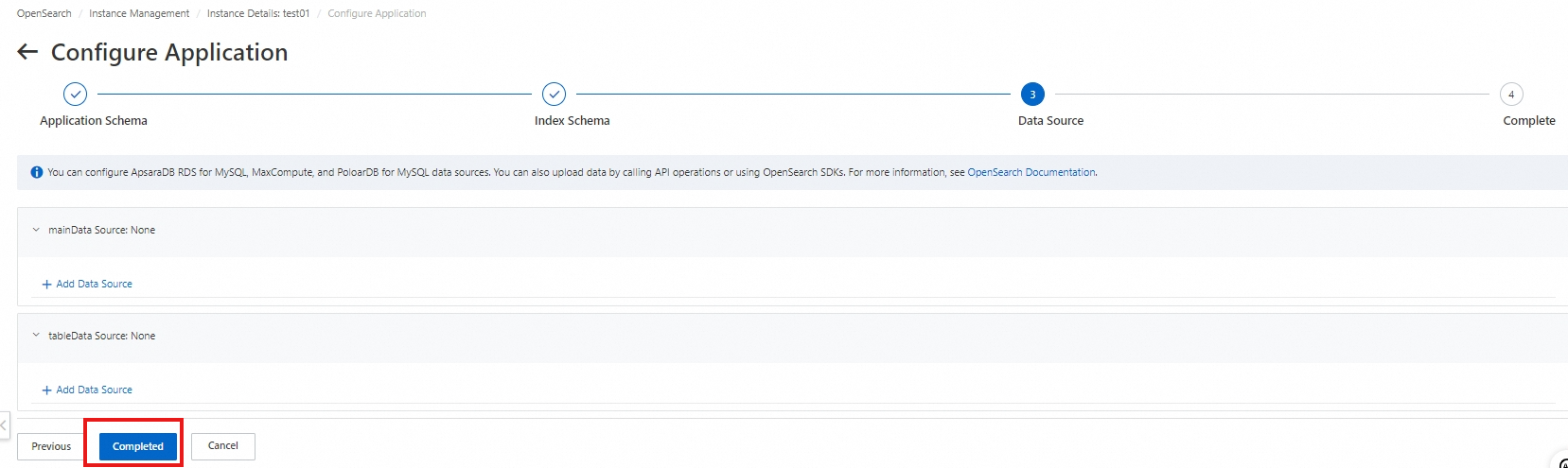Collapse the mainData Source section chevron

click(36, 230)
